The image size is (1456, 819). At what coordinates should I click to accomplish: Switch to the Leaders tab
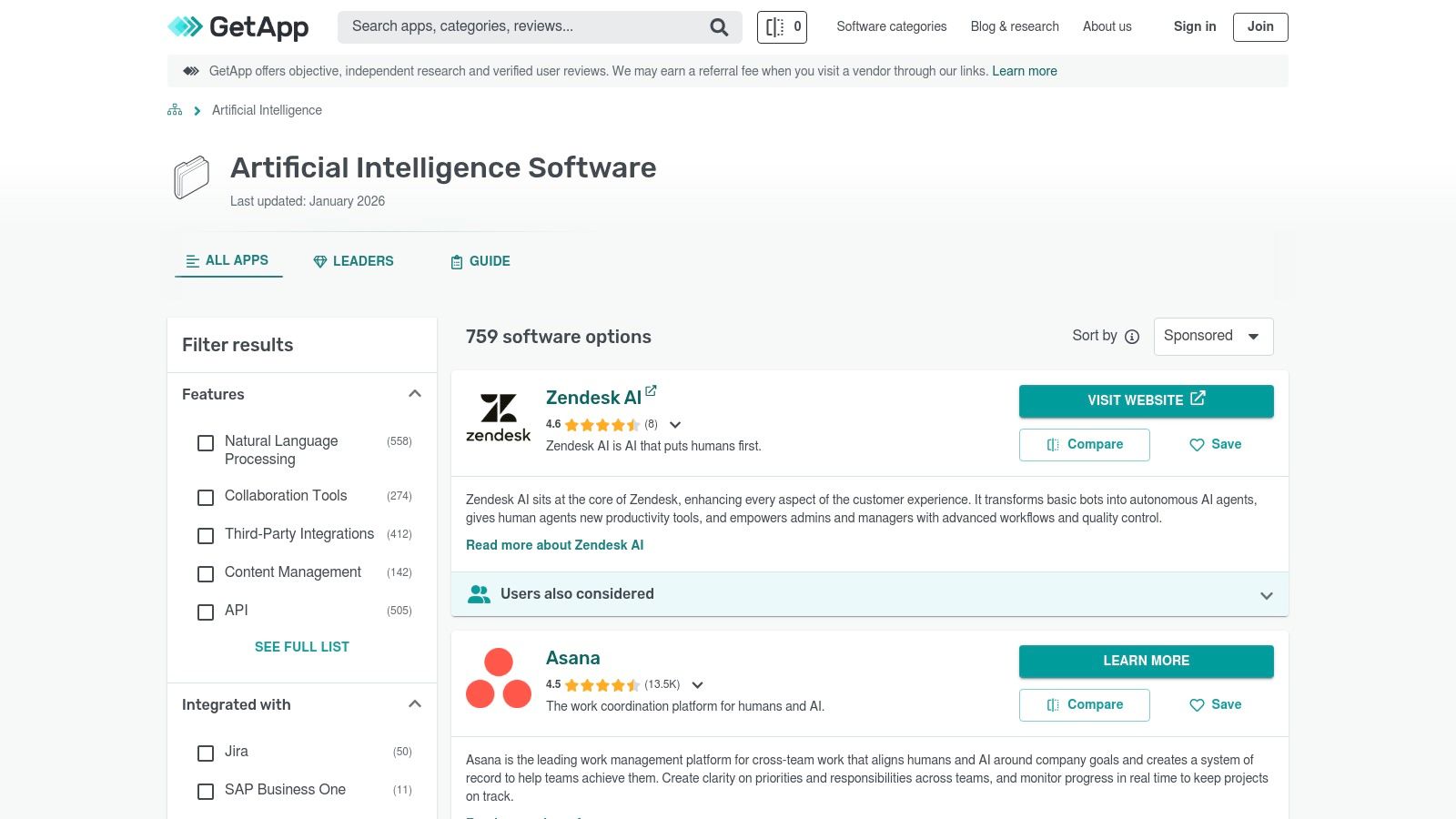(x=353, y=261)
